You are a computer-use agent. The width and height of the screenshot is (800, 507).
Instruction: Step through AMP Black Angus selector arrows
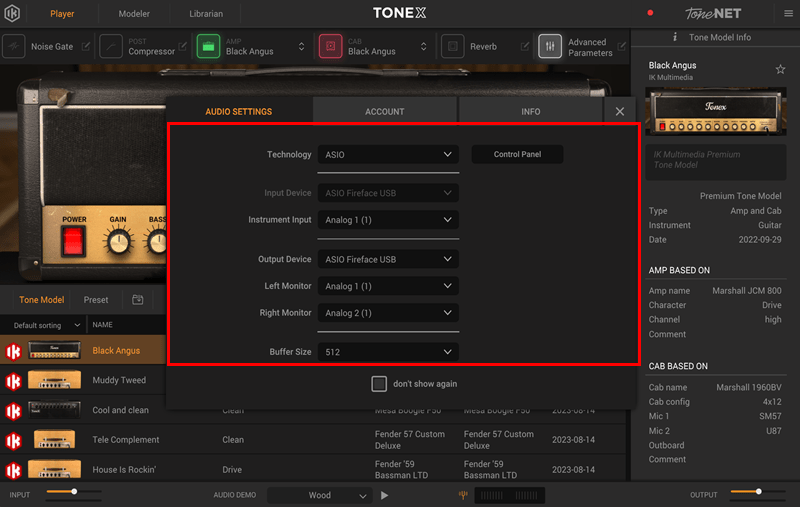tap(302, 46)
